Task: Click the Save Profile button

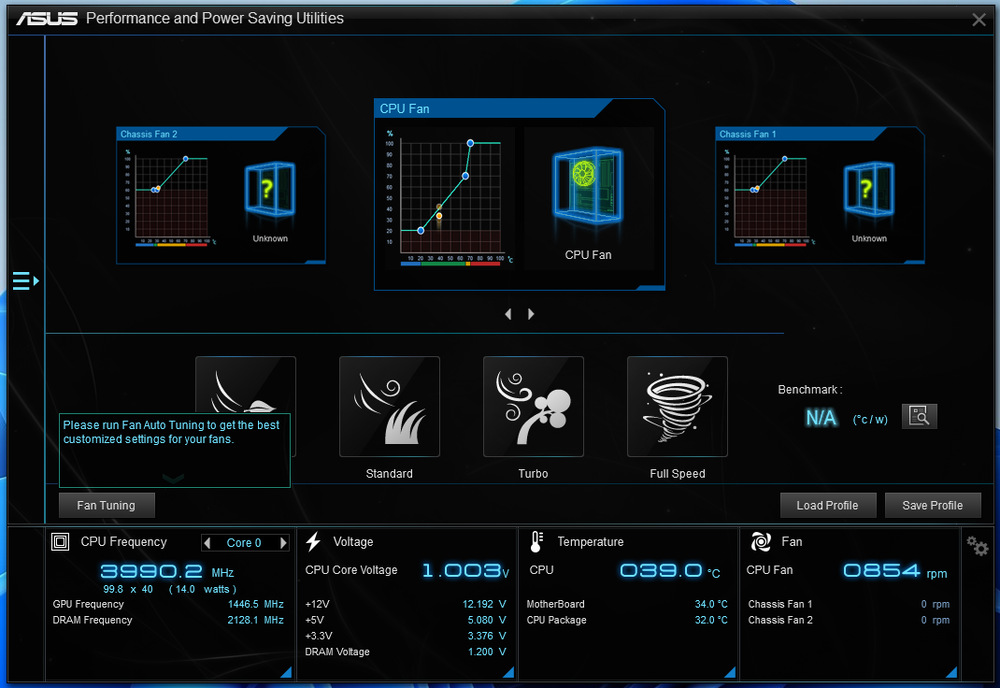Action: point(932,506)
